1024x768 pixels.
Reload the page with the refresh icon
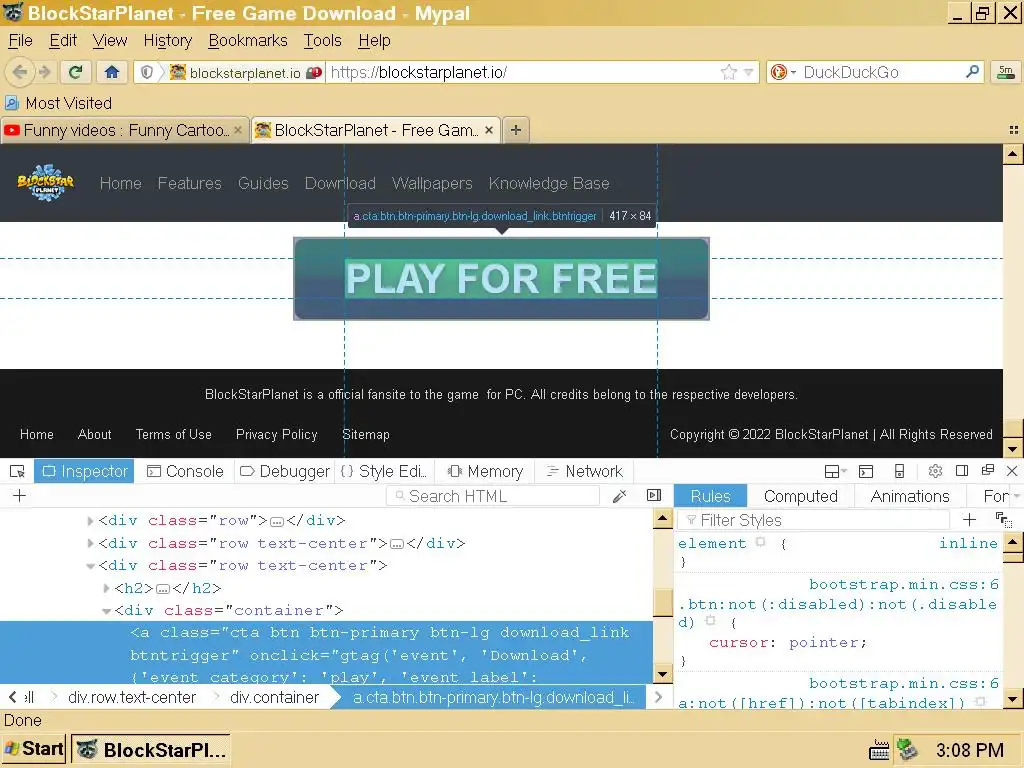tap(75, 72)
